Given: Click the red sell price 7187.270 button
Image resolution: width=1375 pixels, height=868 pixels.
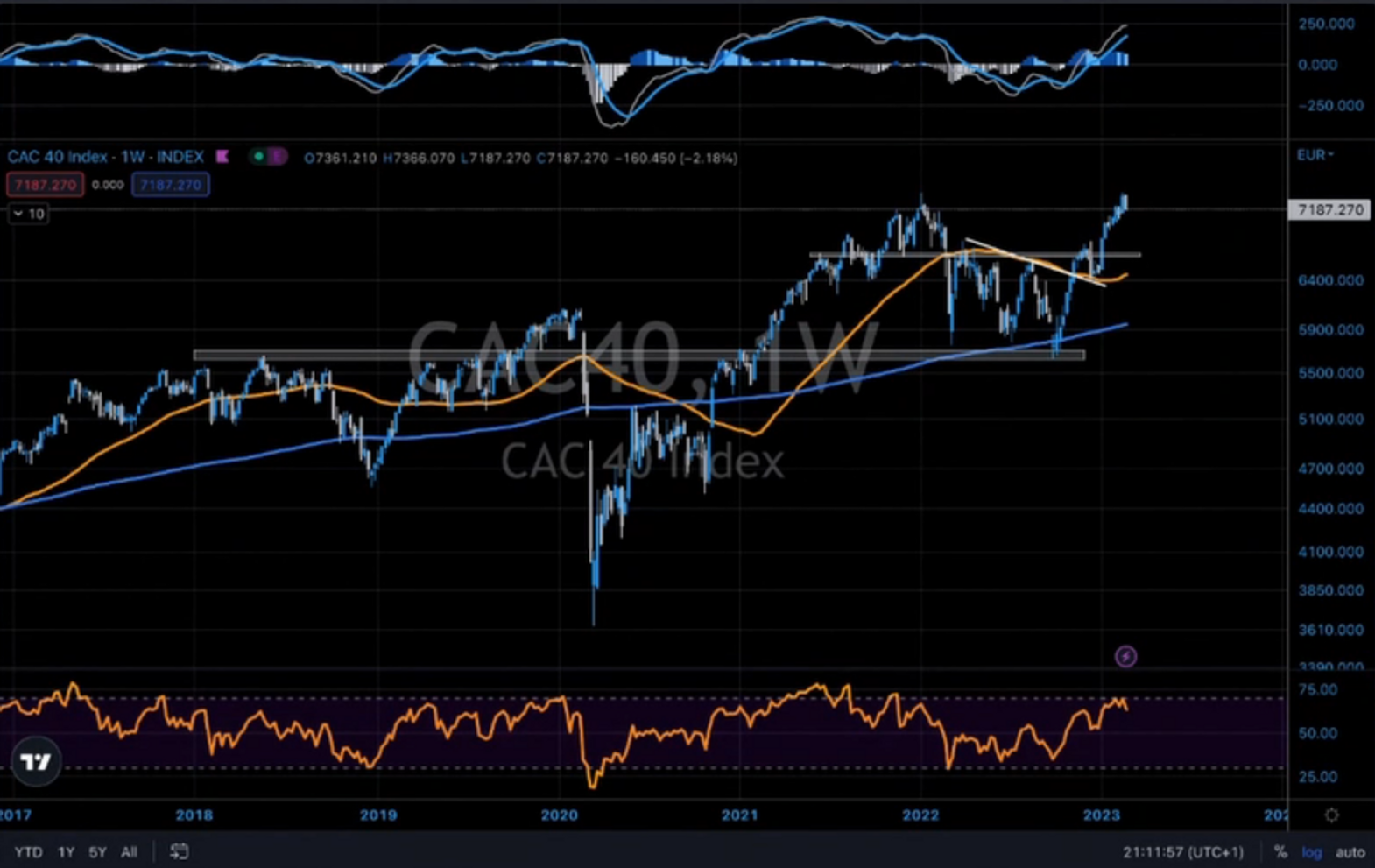Looking at the screenshot, I should point(46,185).
